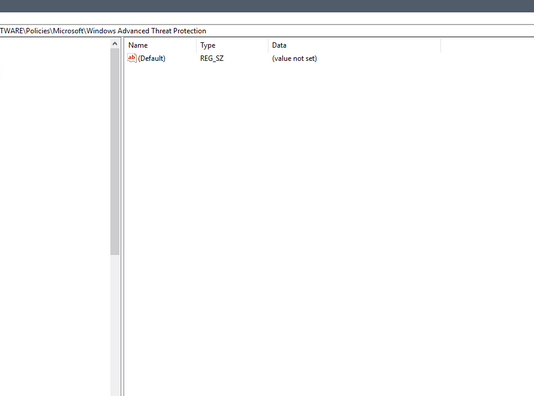Click the scrollbar track below the thumb
Screen dimensions: 534x400
[115, 325]
